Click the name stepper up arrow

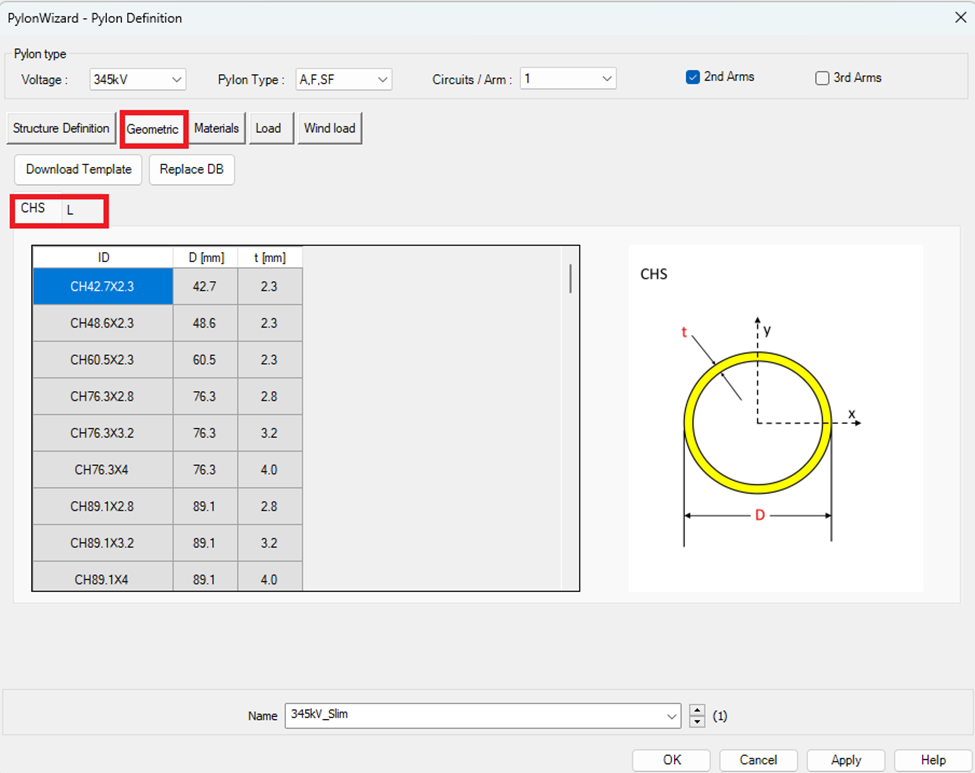(x=697, y=711)
